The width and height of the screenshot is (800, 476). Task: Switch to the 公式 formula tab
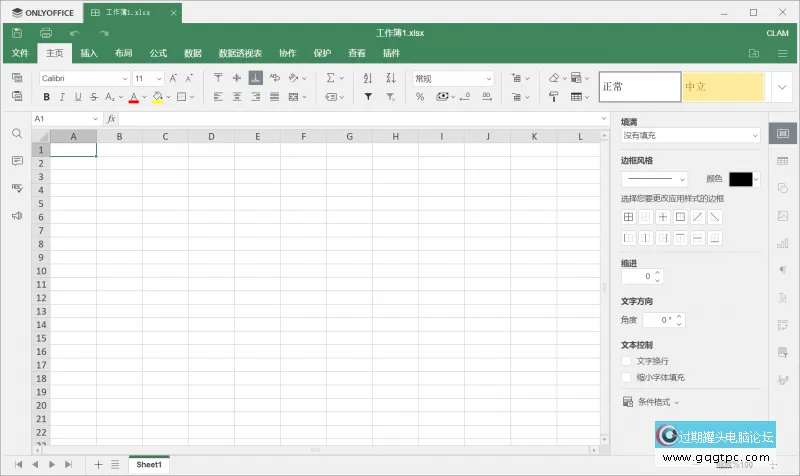click(158, 53)
